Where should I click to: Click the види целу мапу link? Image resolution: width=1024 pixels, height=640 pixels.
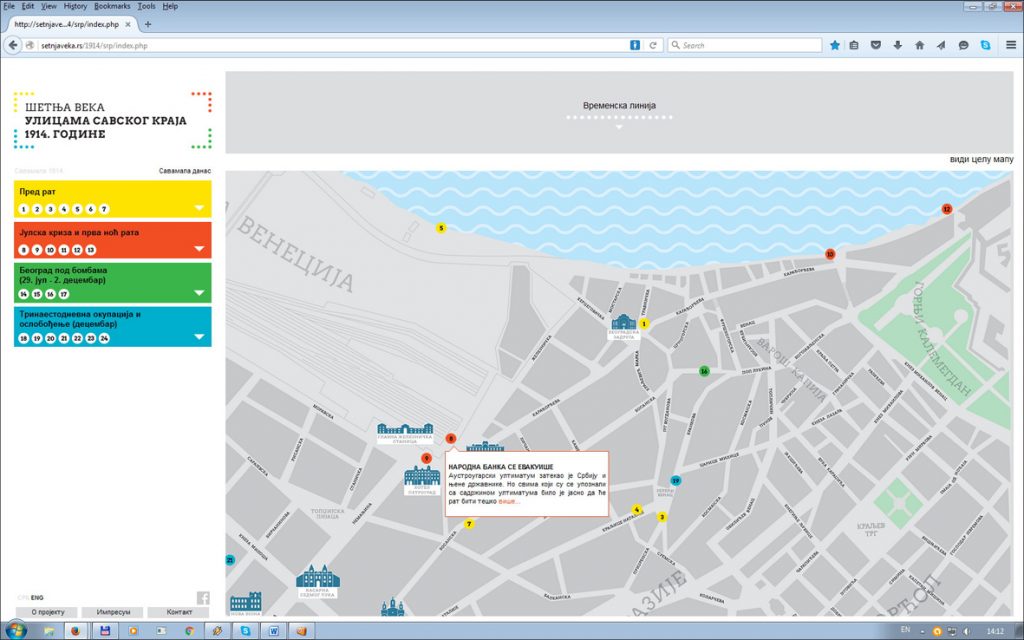tap(983, 160)
